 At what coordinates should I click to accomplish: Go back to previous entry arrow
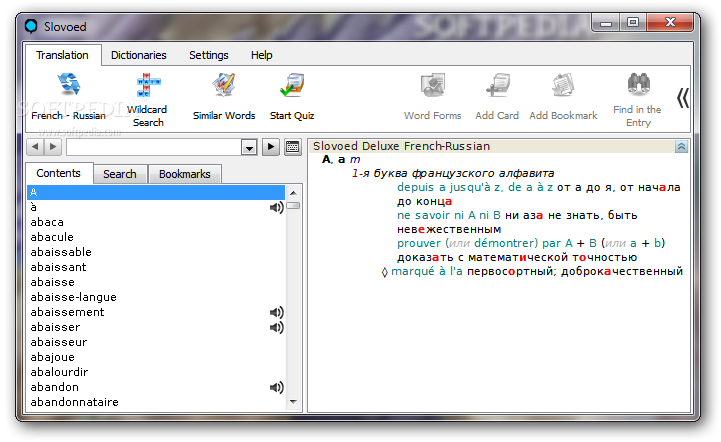(x=35, y=147)
